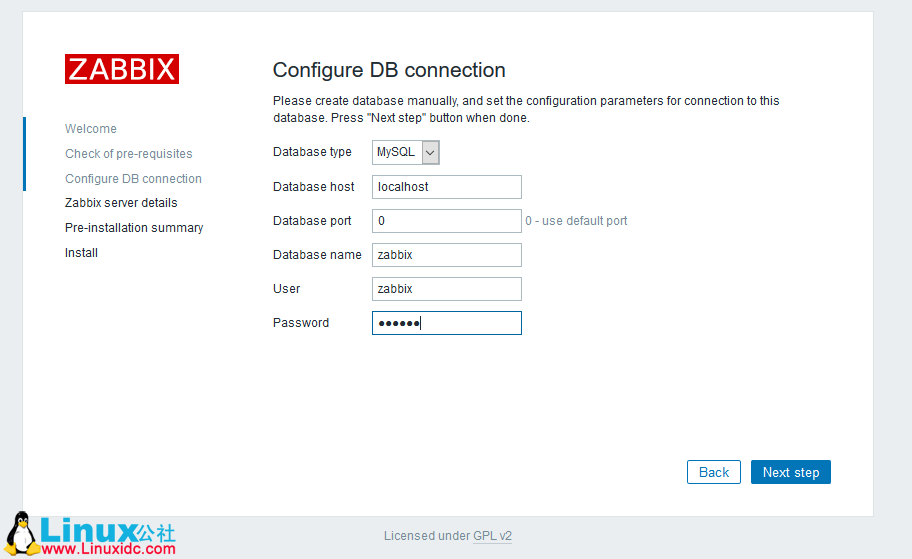Click the Configure DB connection heading
This screenshot has height=559, width=912.
[x=389, y=70]
